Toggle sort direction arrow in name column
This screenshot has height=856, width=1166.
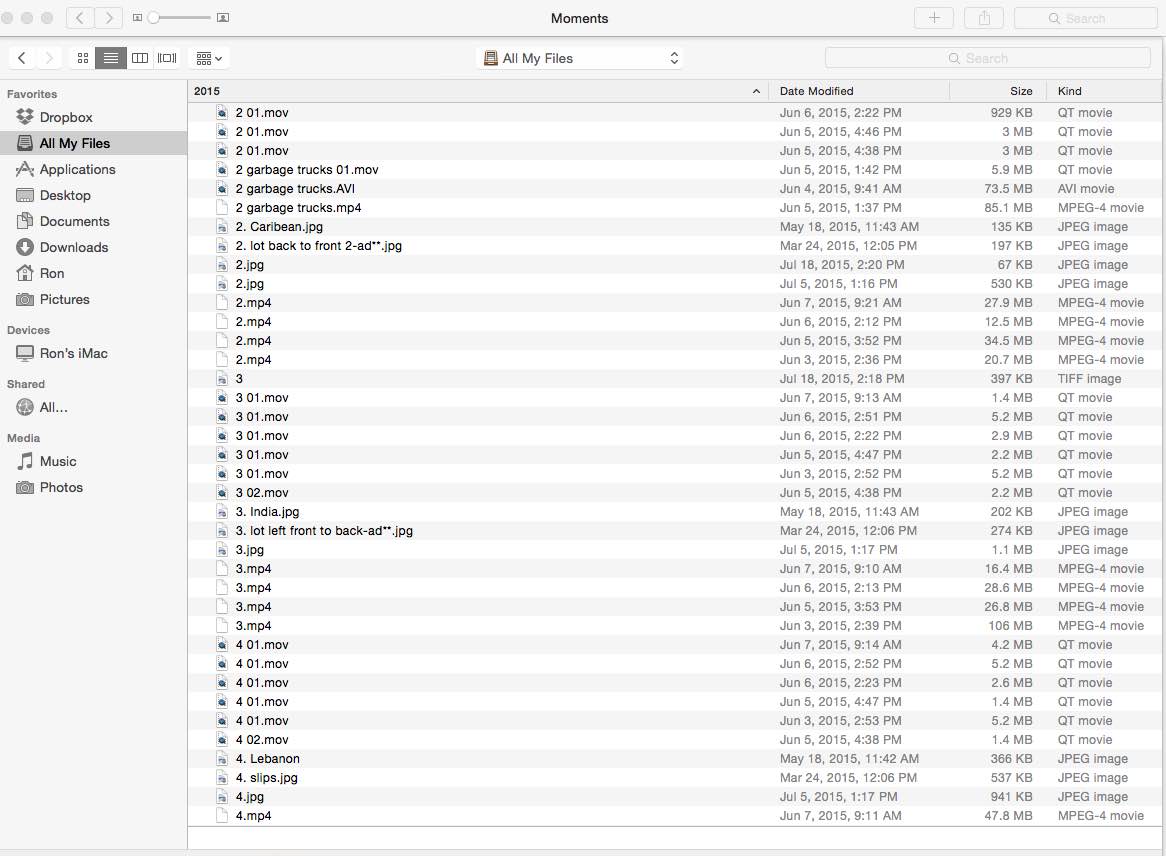click(x=756, y=91)
